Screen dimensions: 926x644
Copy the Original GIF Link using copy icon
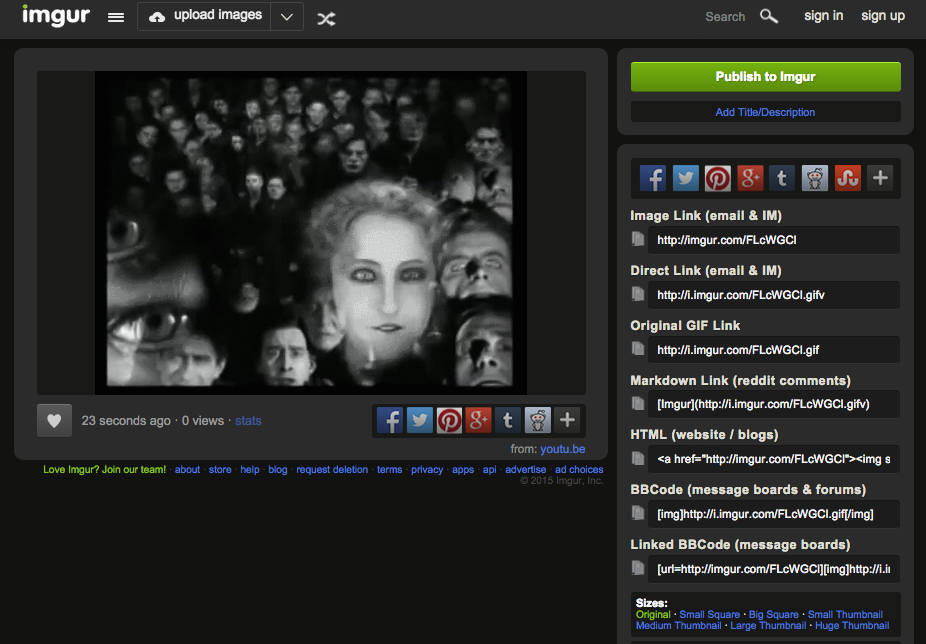(x=638, y=349)
